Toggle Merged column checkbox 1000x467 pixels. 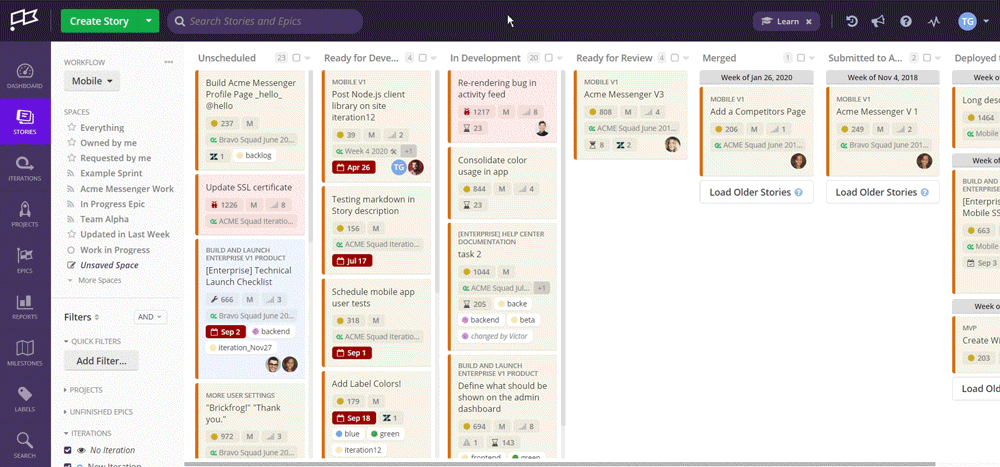[801, 58]
